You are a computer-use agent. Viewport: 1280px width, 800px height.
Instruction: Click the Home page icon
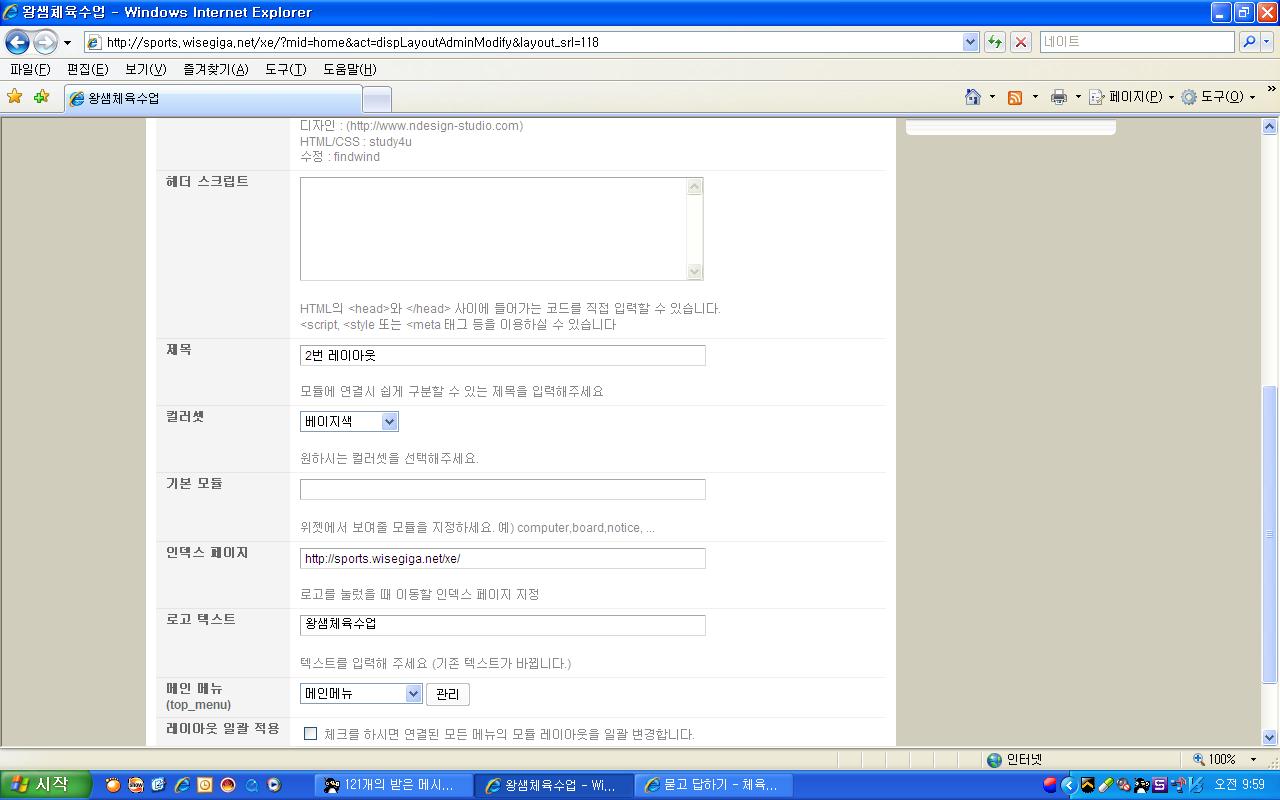point(972,97)
